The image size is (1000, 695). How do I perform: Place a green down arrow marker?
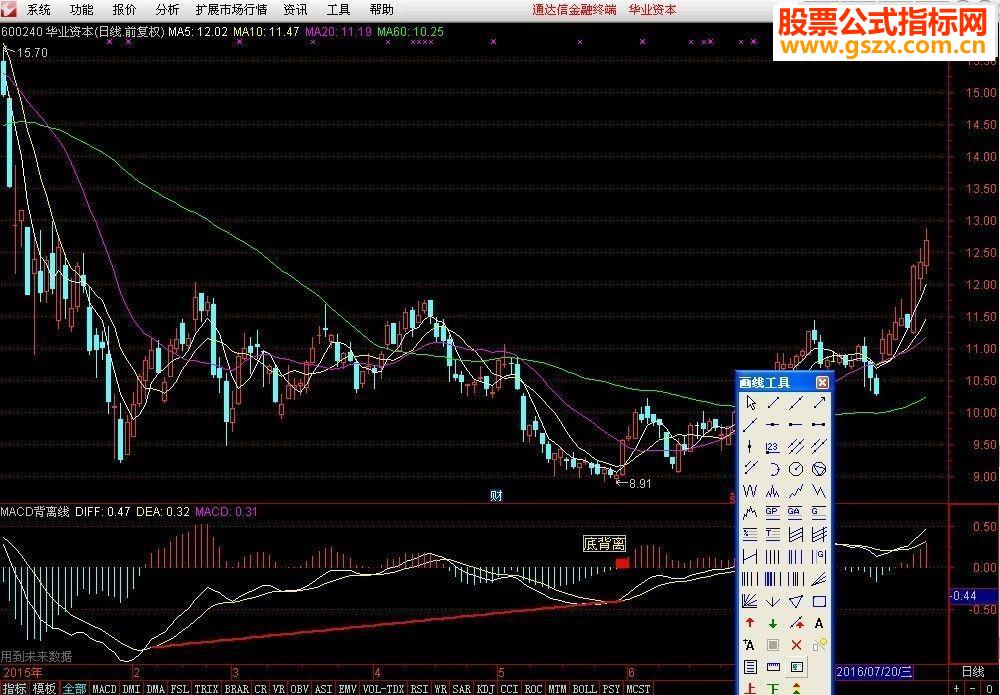point(773,623)
